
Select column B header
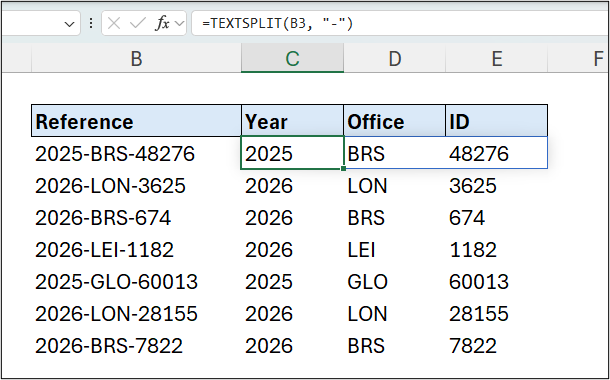point(136,59)
